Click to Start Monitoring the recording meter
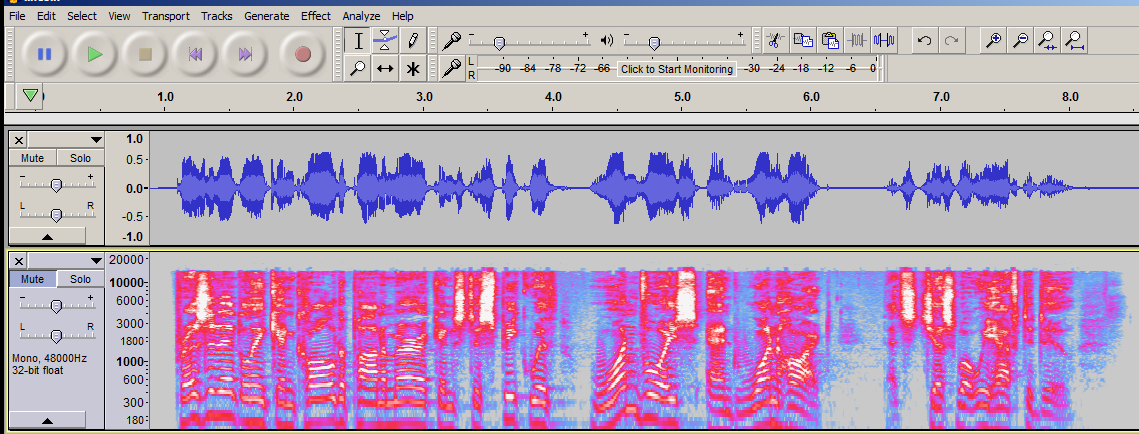The height and width of the screenshot is (434, 1139). (x=676, y=69)
